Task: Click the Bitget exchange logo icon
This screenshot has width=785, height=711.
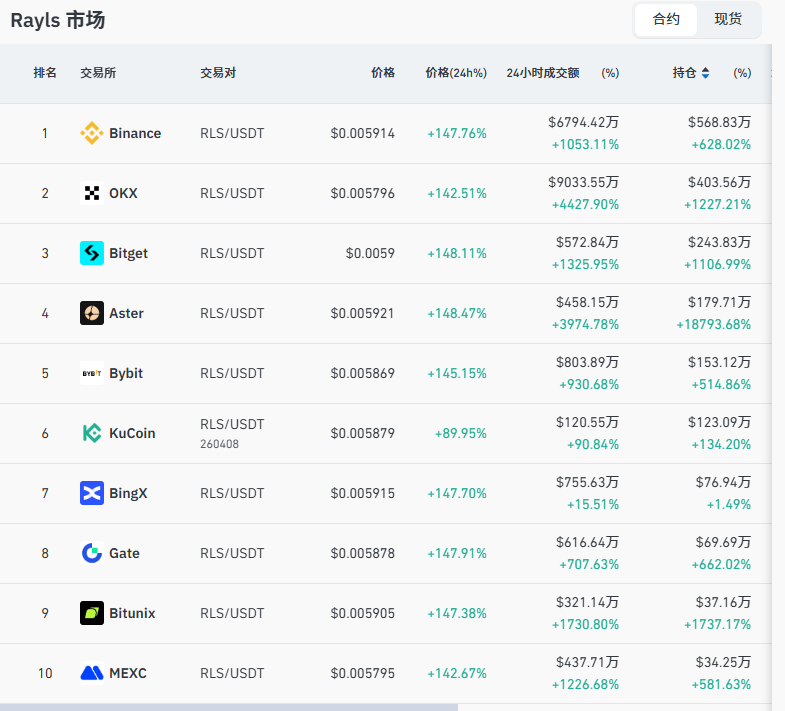Action: pyautogui.click(x=92, y=253)
